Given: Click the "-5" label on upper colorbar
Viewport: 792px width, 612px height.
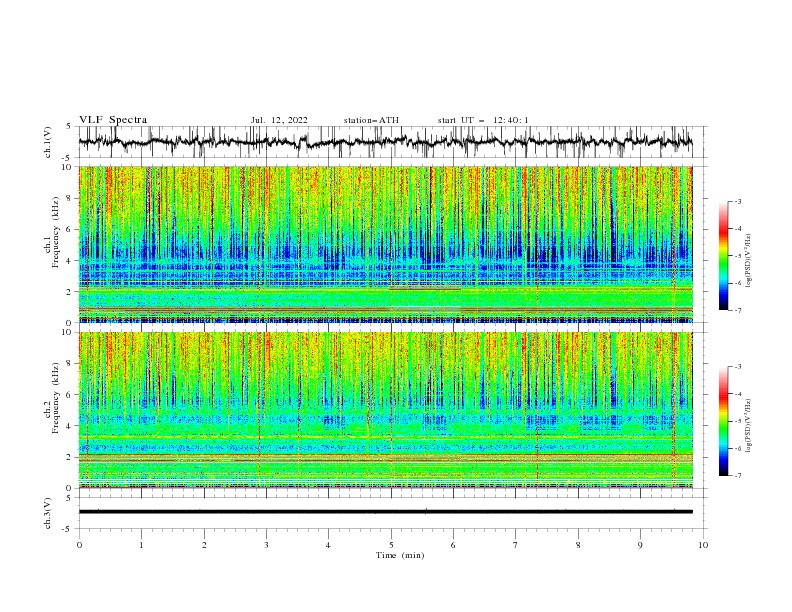Looking at the screenshot, I should pos(737,256).
